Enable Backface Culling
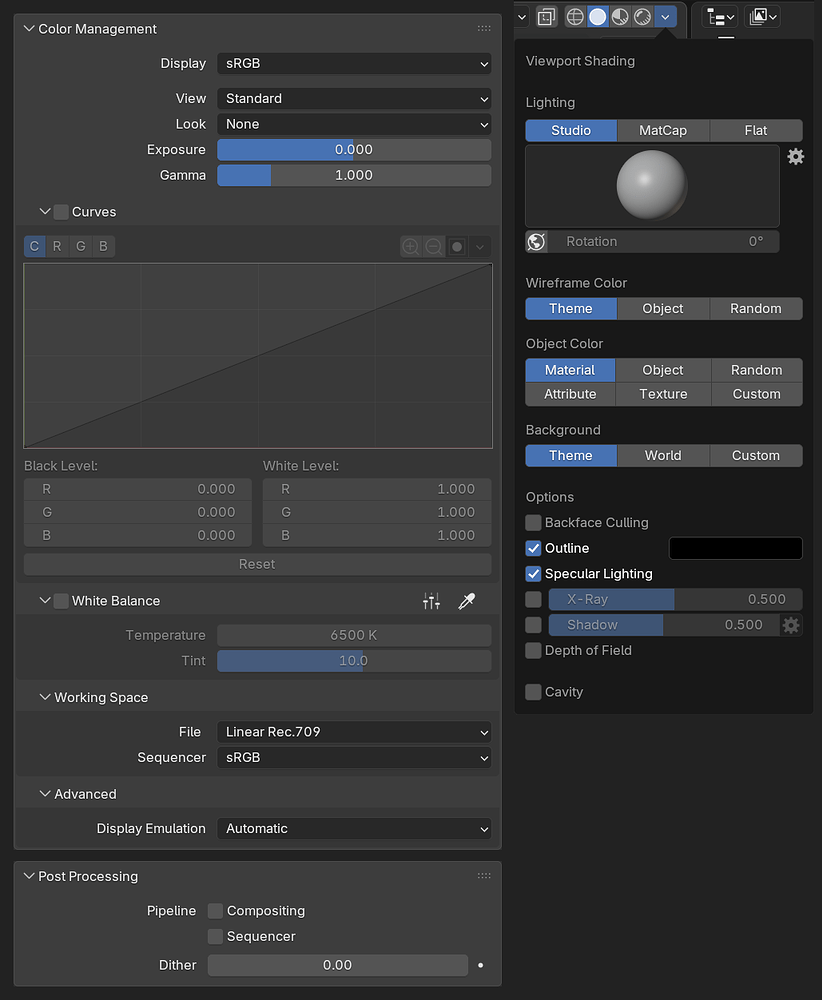 coord(533,523)
